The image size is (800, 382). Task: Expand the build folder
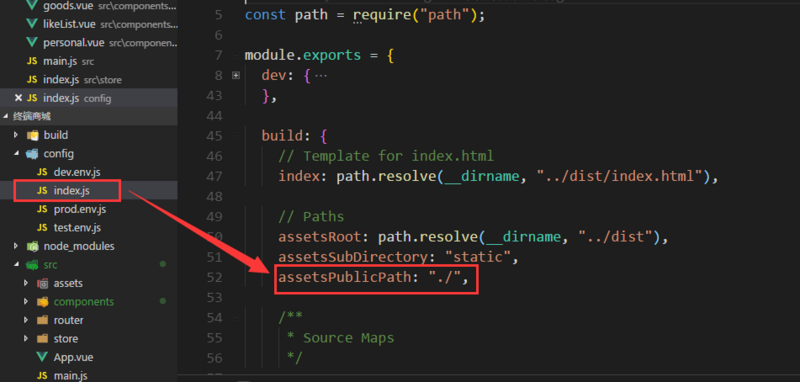pos(16,135)
